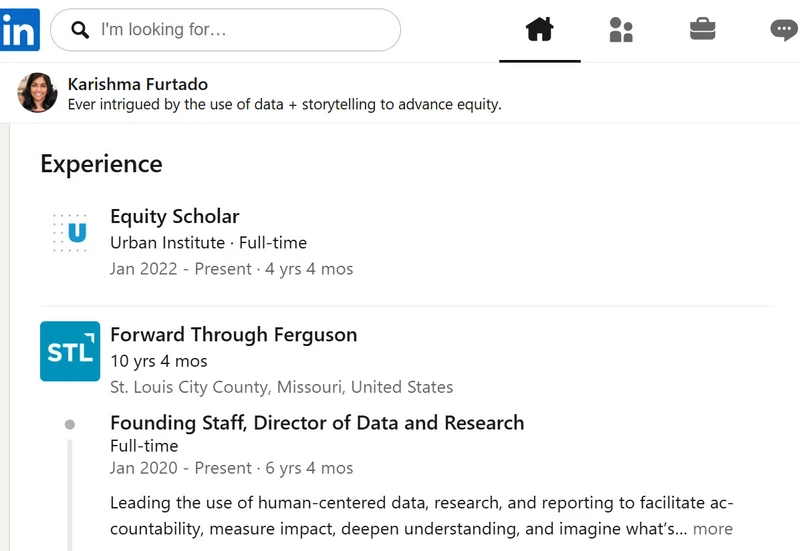
Task: Click "10 yrs 4 mos" duration text
Action: coord(159,361)
